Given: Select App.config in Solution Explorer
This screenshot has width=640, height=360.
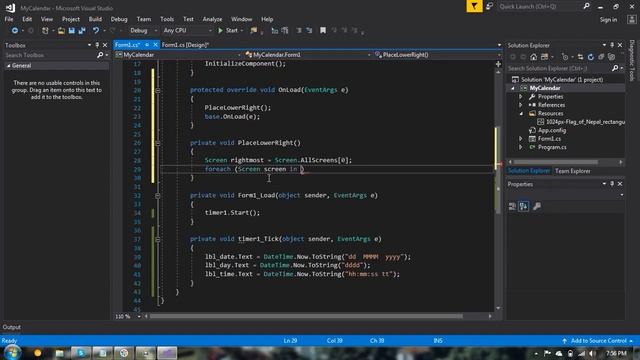Looking at the screenshot, I should coord(552,131).
